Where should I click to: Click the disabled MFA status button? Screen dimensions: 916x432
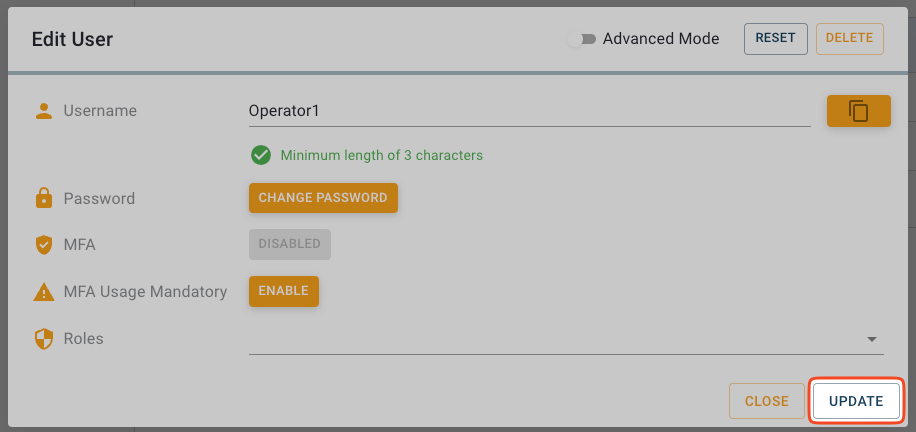pos(290,244)
